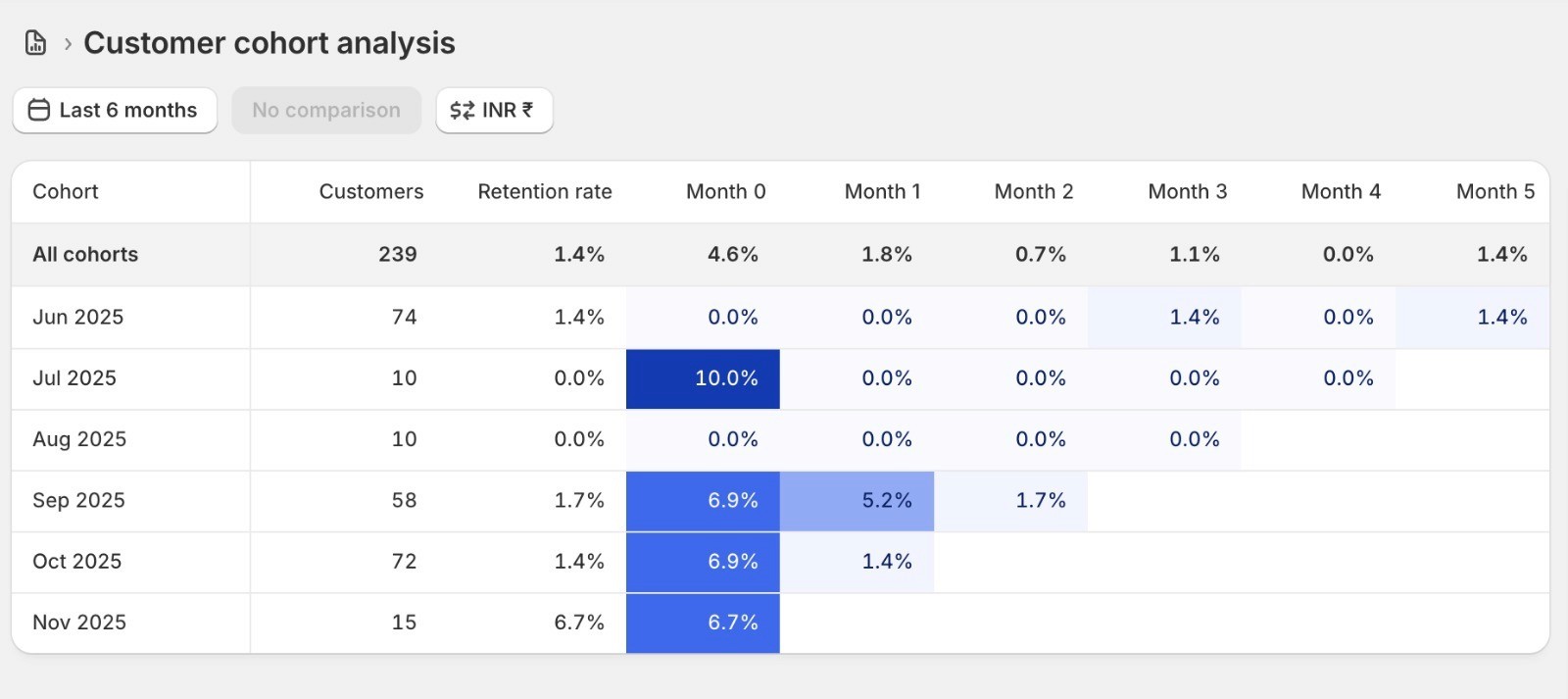Click the No comparison button
Screen dimensions: 1568x699
(326, 110)
